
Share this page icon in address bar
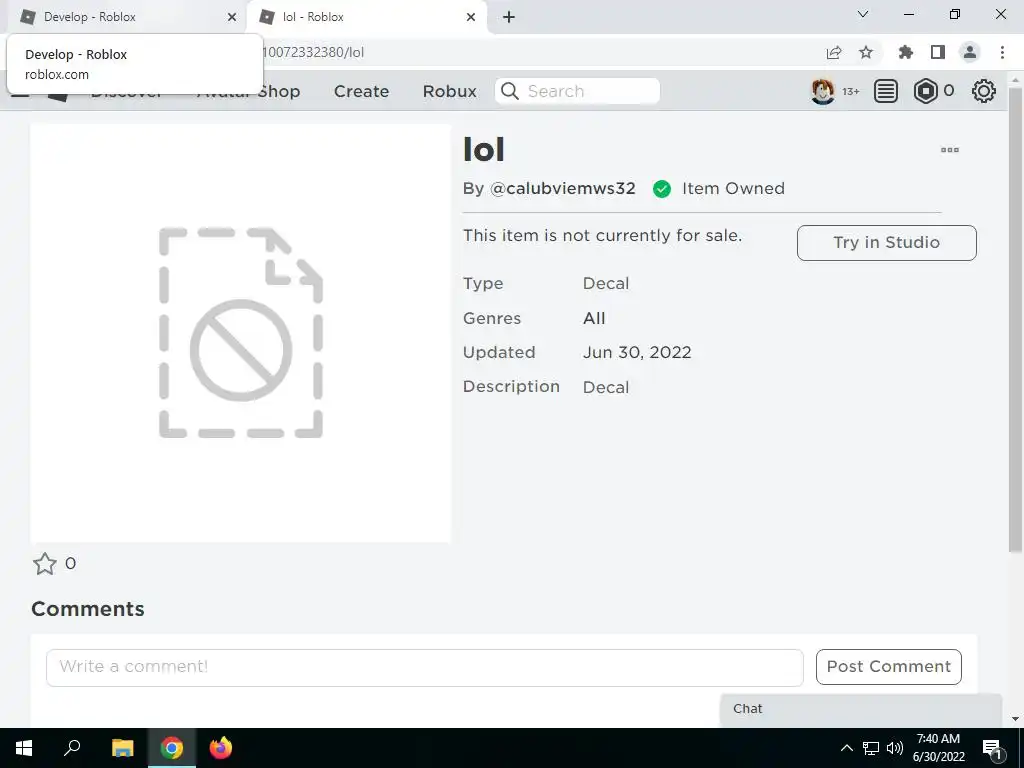click(x=834, y=52)
